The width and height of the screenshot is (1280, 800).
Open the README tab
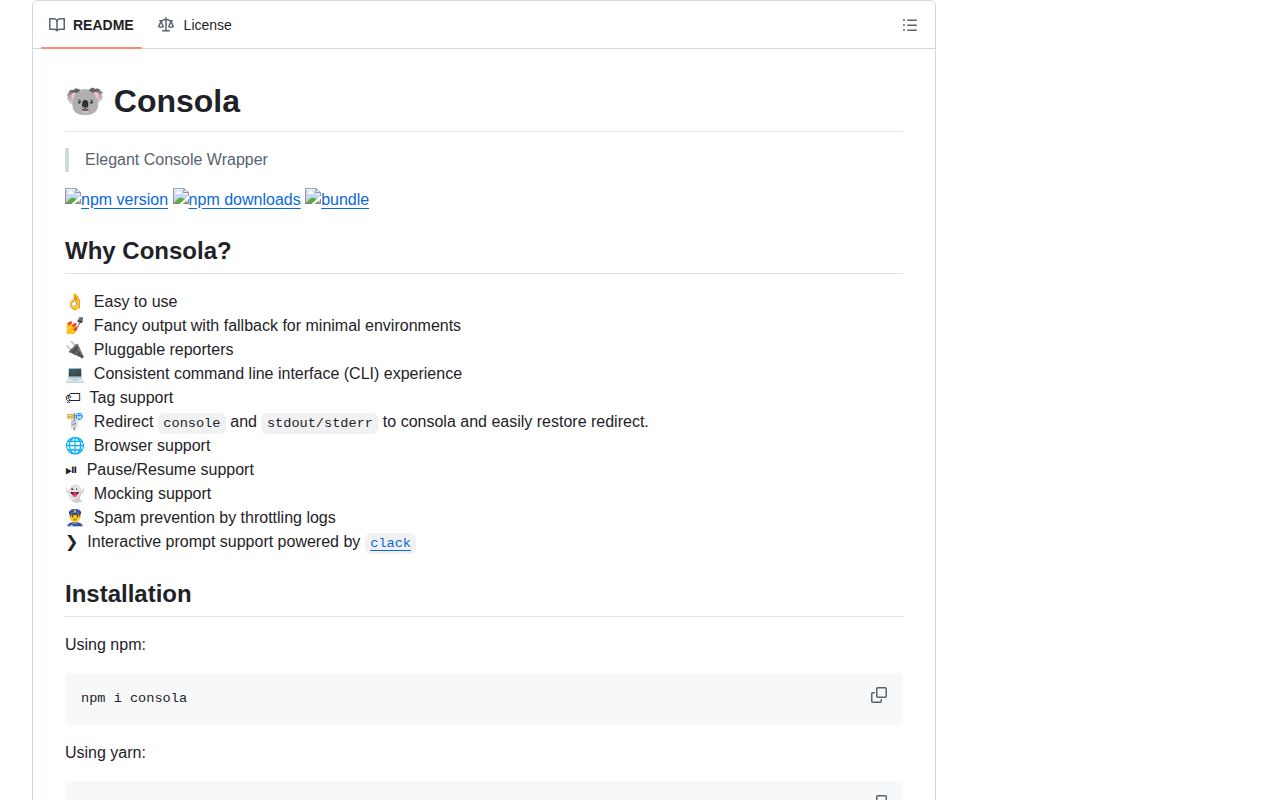point(91,25)
